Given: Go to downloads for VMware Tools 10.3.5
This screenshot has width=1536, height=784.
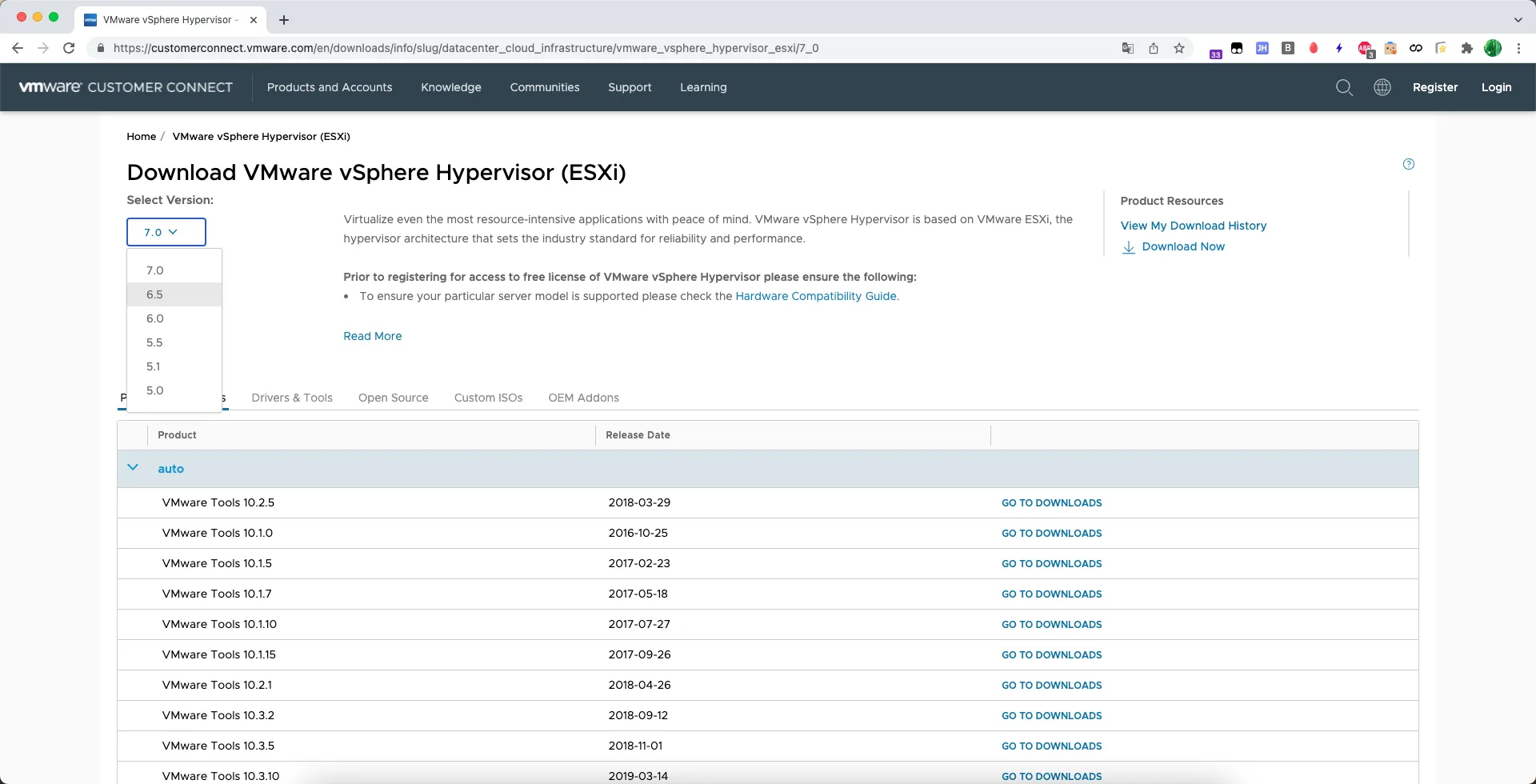Looking at the screenshot, I should coord(1051,746).
